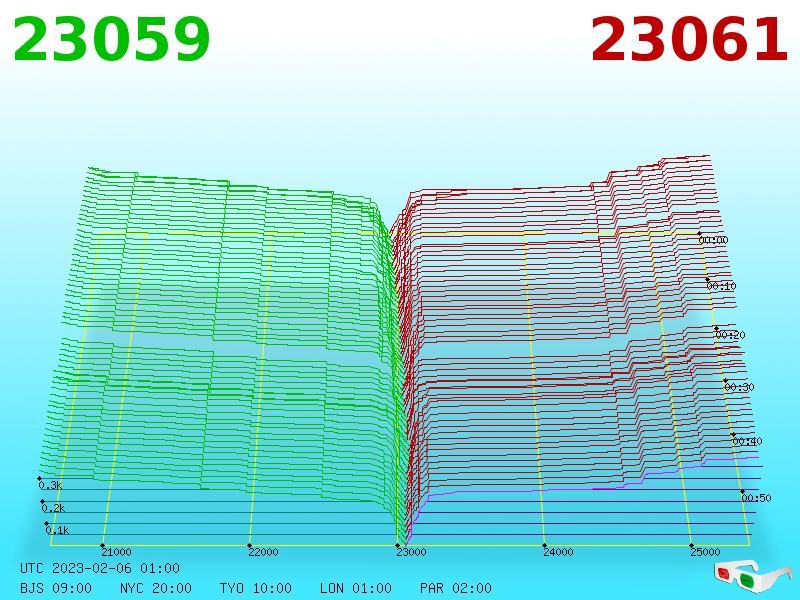
Task: Click the green bid price 23059
Action: [x=111, y=40]
